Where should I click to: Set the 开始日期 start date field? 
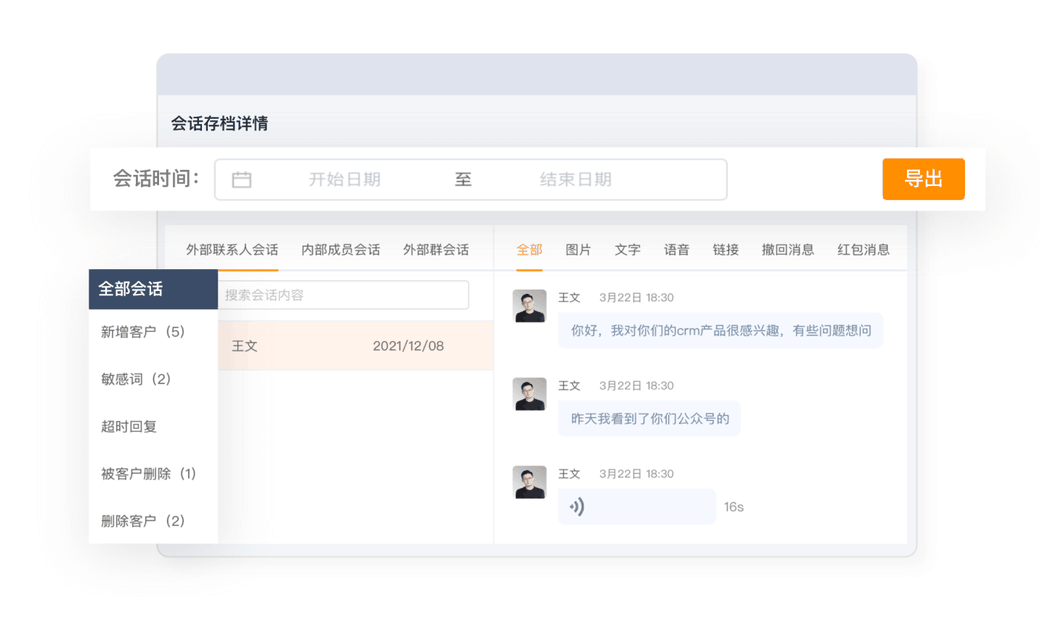(344, 180)
